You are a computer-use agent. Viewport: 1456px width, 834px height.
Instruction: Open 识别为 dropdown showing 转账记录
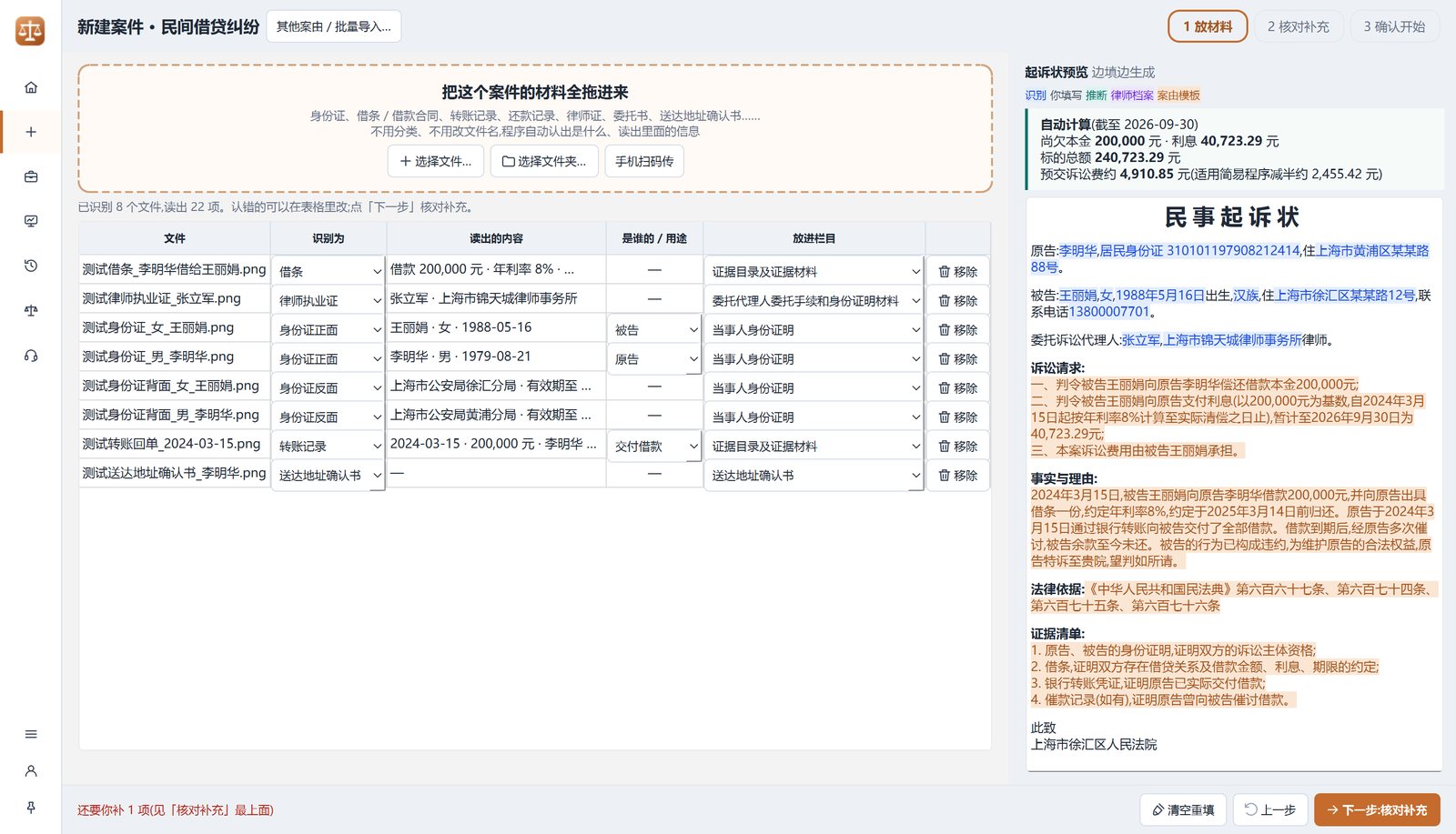329,446
